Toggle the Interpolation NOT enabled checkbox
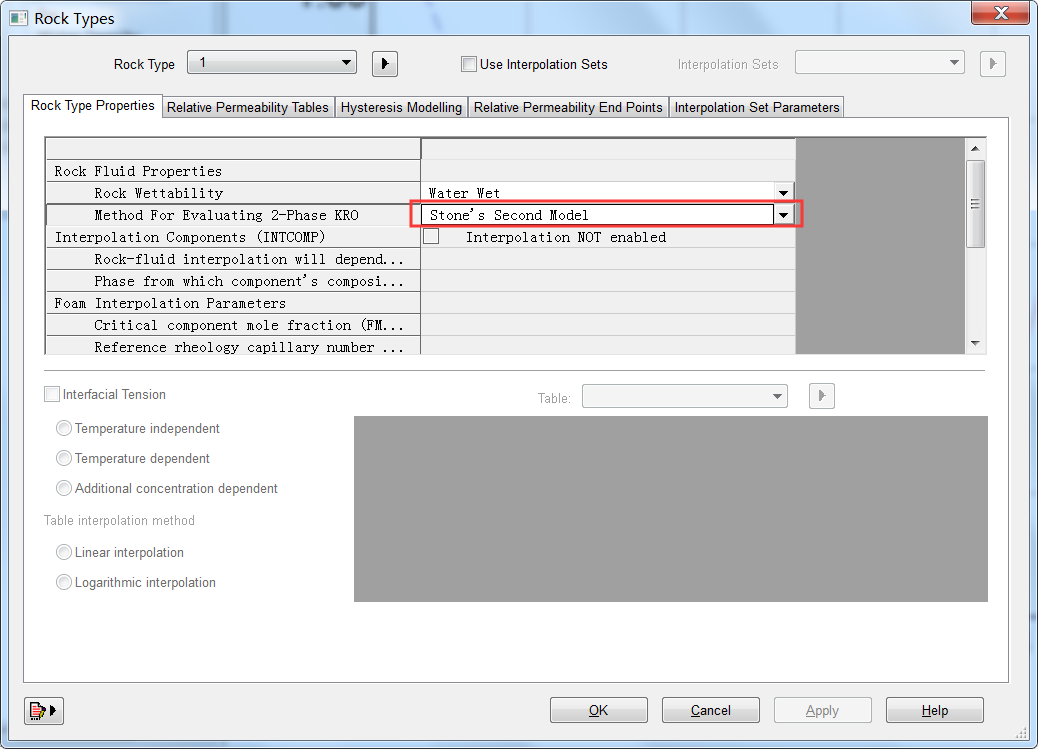 click(431, 237)
